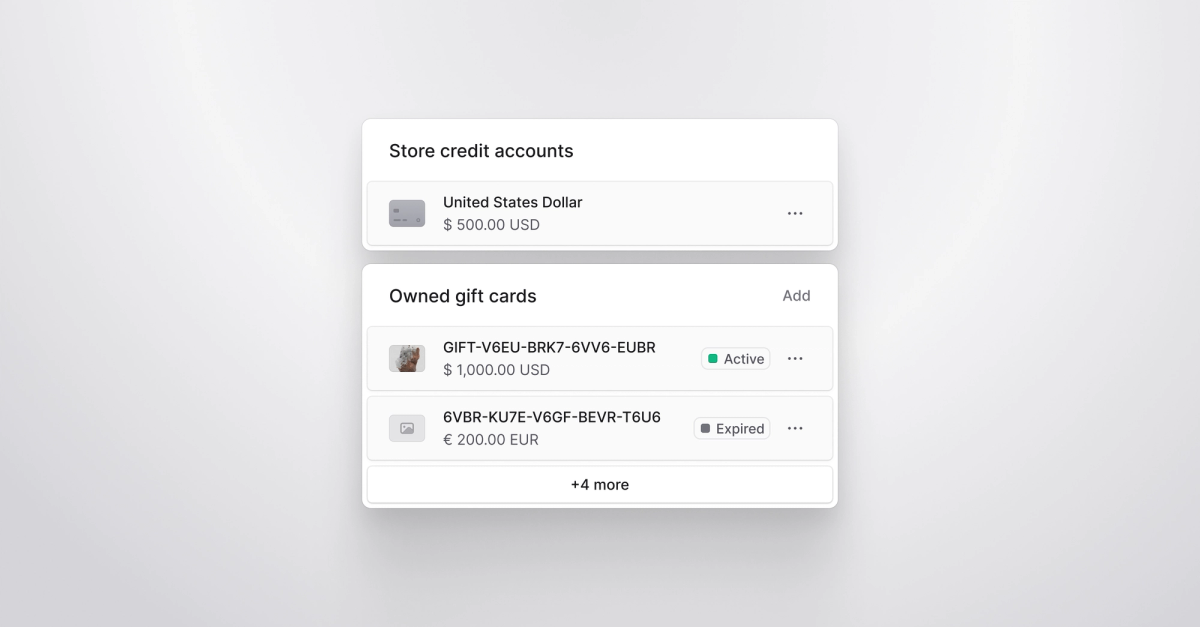Open the United States Dollar store credit row
Screen dimensions: 1200x627
pyautogui.click(x=600, y=213)
